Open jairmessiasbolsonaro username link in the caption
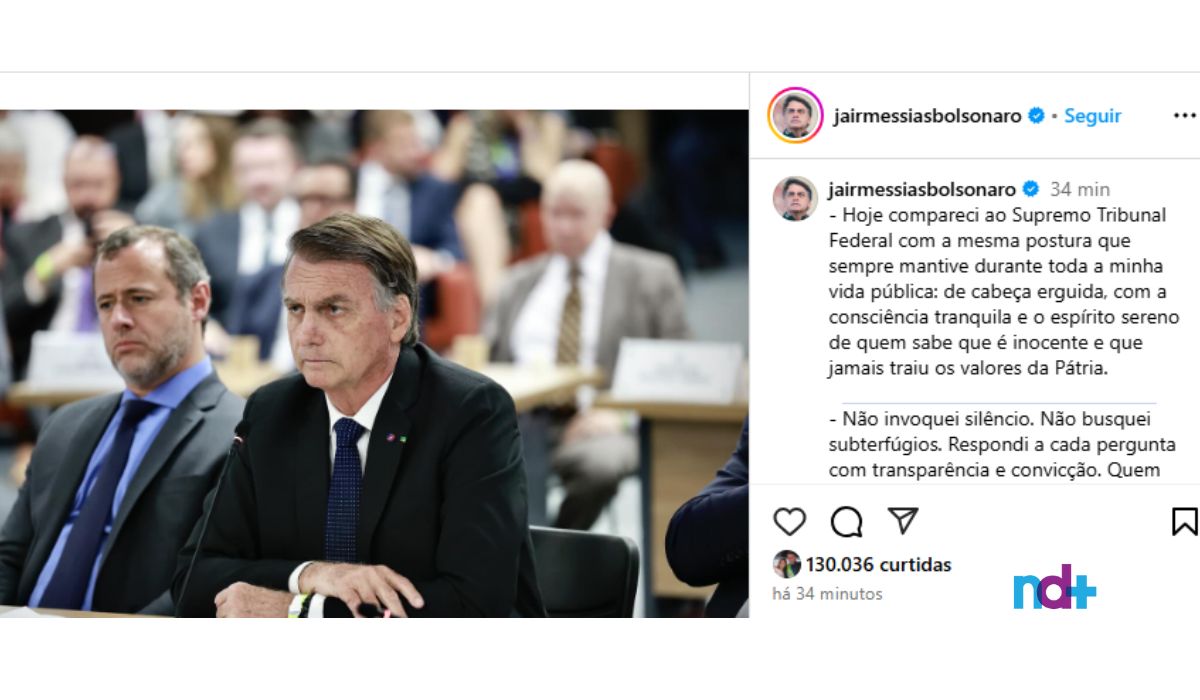 922,189
